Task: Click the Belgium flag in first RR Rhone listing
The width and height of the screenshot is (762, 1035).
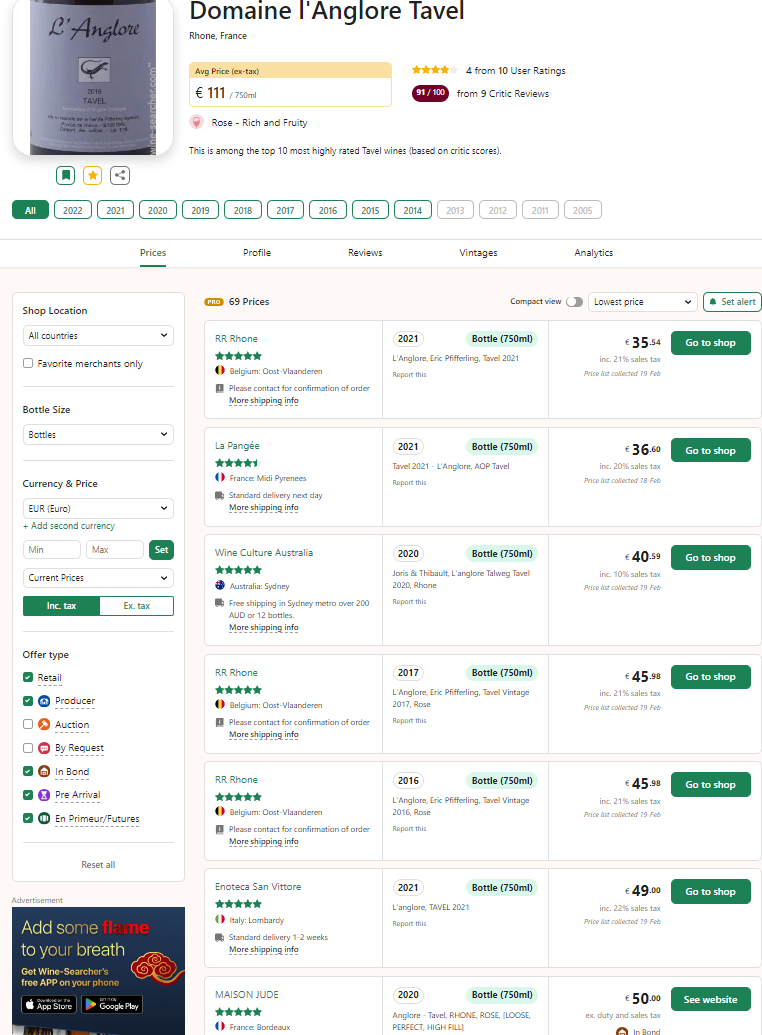Action: 220,370
